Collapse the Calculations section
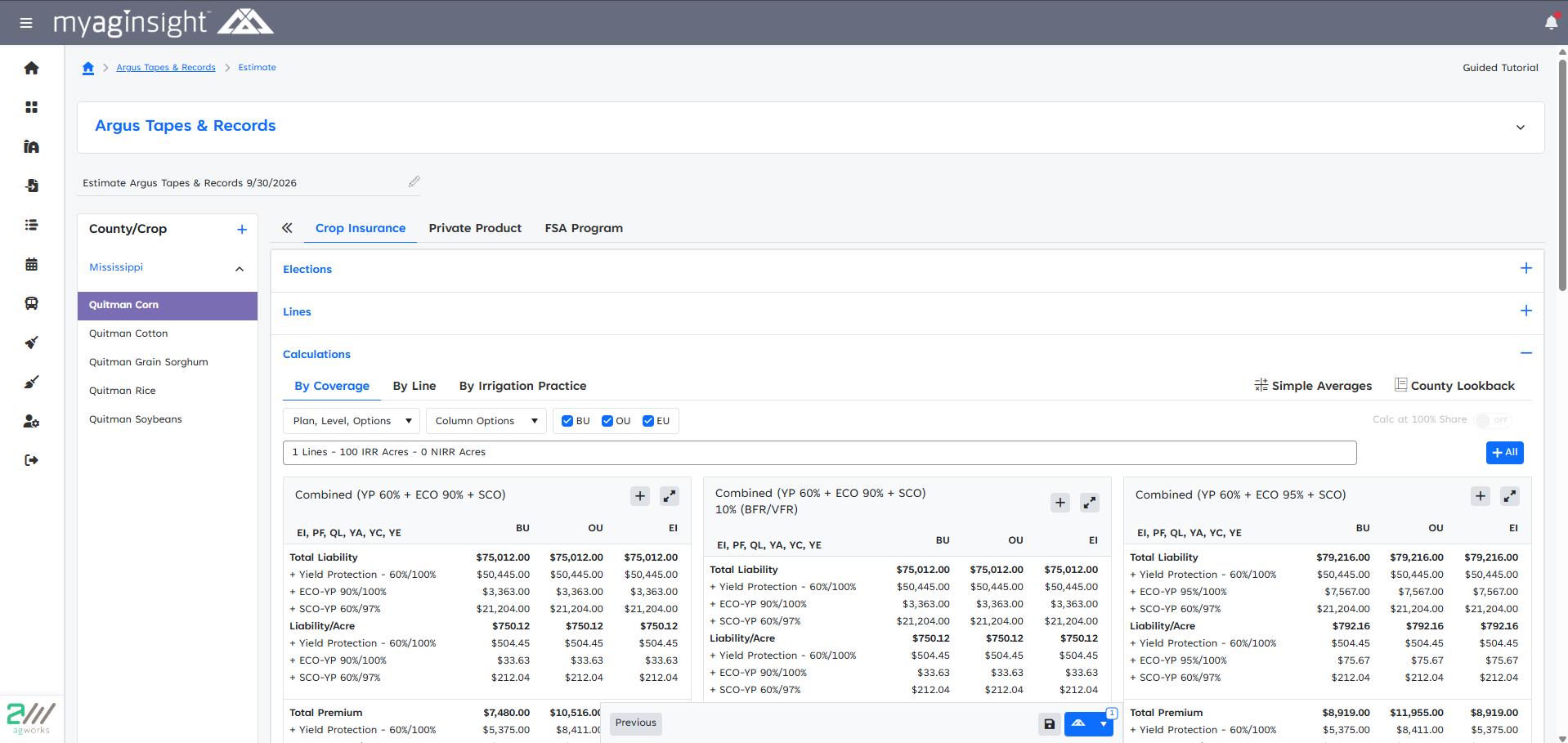This screenshot has width=1568, height=743. click(1526, 353)
